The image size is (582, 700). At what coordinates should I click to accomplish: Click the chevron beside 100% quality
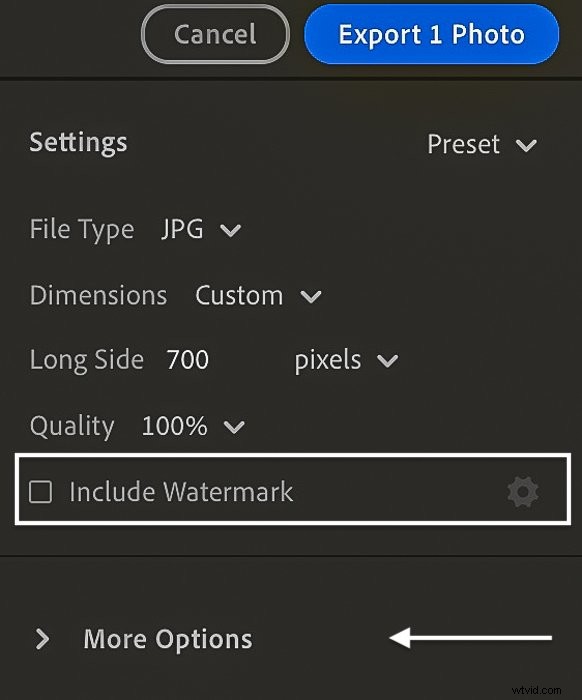[234, 427]
